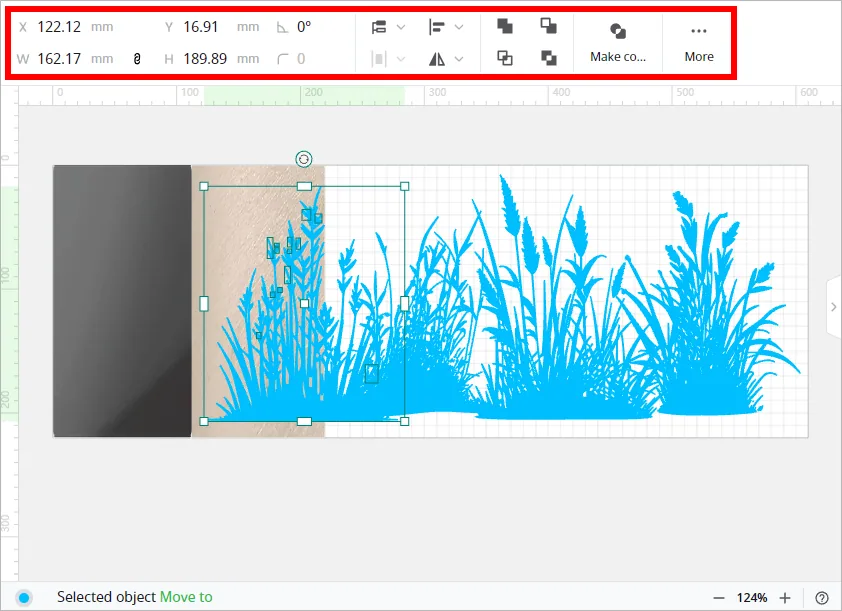Click the top-left selection resize handle
842x611 pixels.
[204, 186]
